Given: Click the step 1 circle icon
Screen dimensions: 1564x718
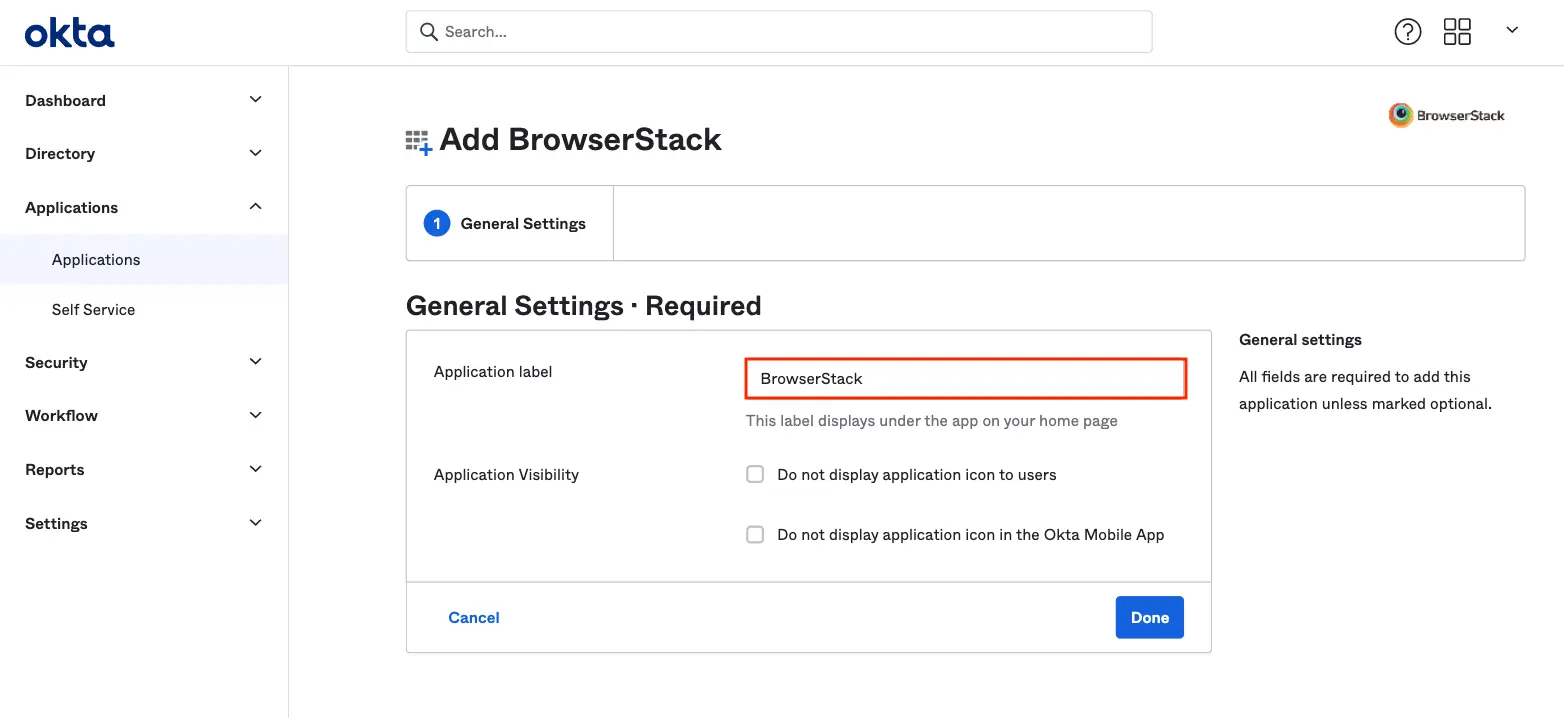Looking at the screenshot, I should point(437,223).
